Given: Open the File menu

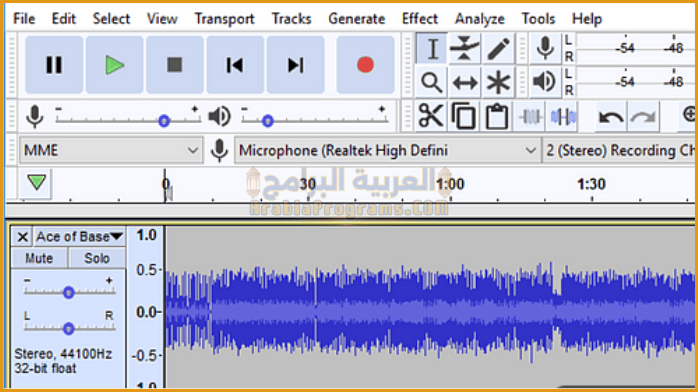Looking at the screenshot, I should click(x=24, y=19).
